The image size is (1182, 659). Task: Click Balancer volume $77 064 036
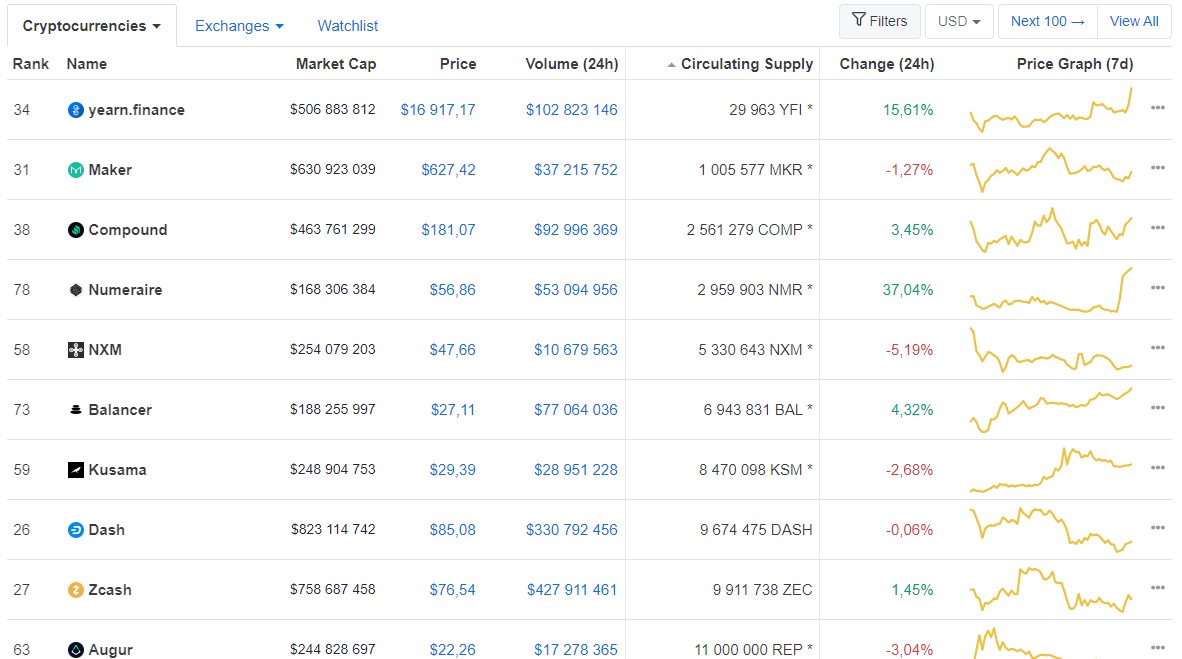click(576, 410)
